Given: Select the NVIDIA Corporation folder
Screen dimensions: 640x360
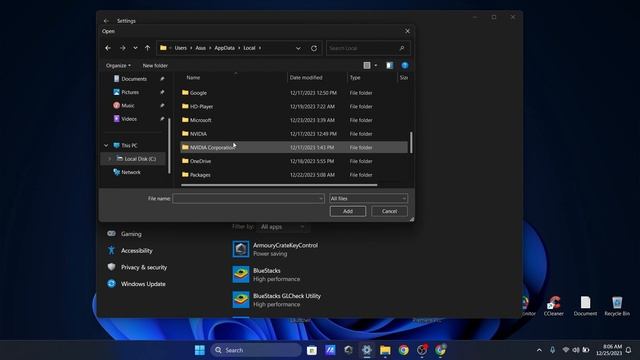Looking at the screenshot, I should [x=294, y=147].
